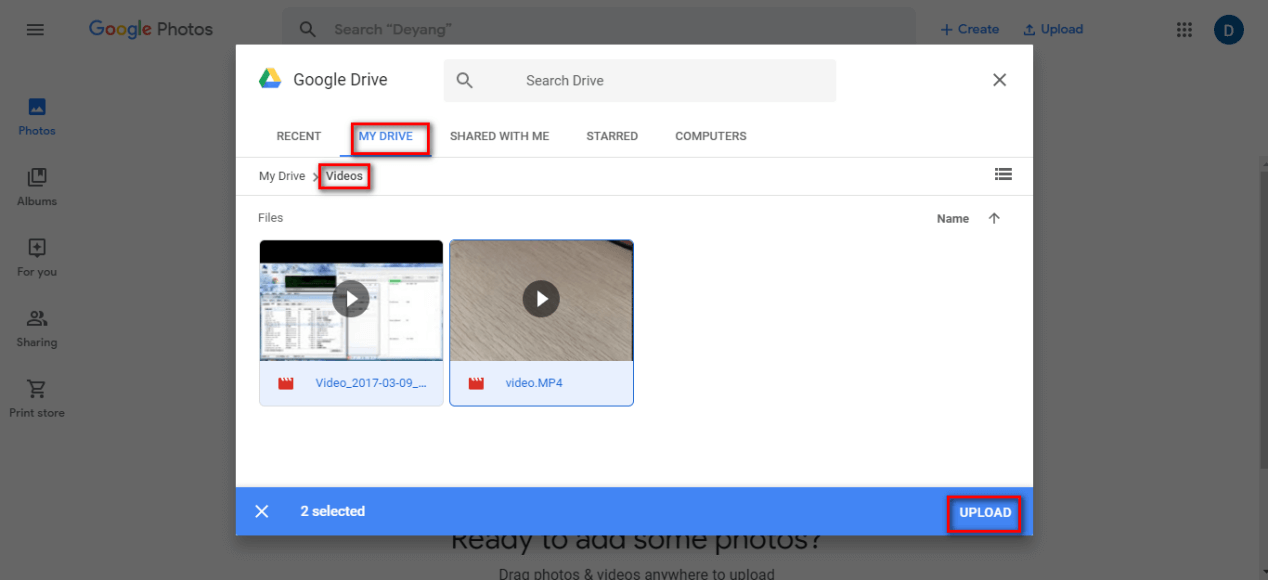
Task: Go to Photos in the sidebar
Action: (x=37, y=117)
